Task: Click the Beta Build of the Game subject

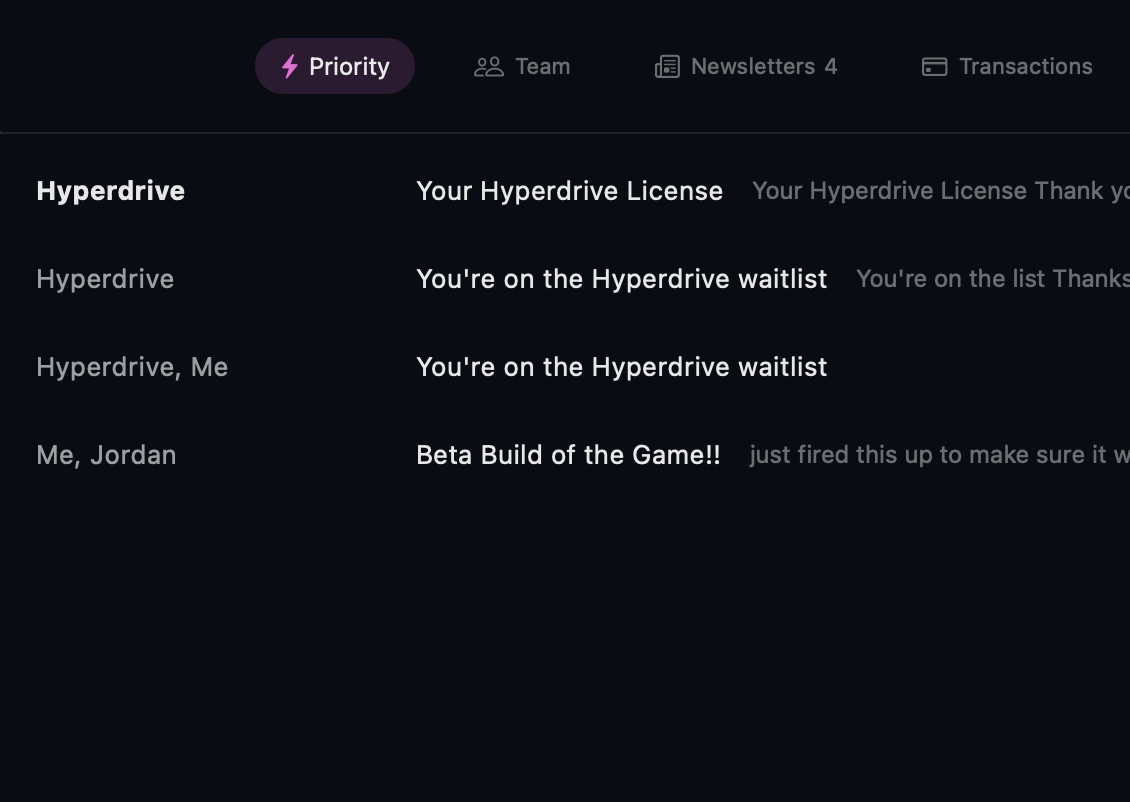Action: [x=568, y=455]
